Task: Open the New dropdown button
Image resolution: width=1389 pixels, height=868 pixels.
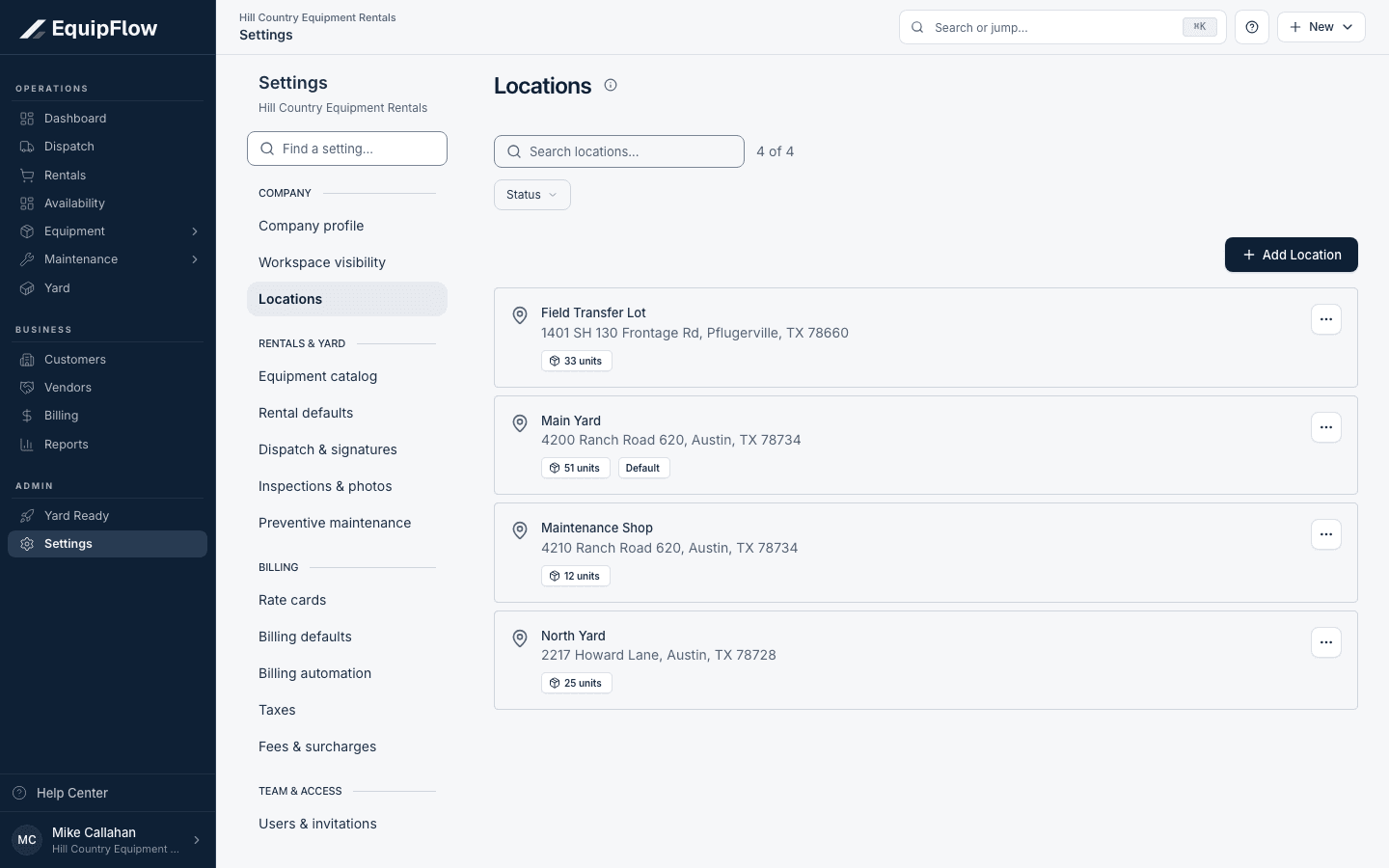Action: pyautogui.click(x=1321, y=27)
